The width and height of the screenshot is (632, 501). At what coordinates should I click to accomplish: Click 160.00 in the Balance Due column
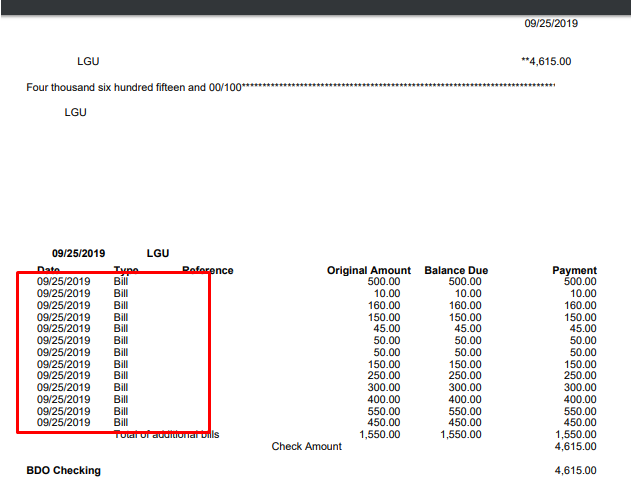(x=465, y=306)
